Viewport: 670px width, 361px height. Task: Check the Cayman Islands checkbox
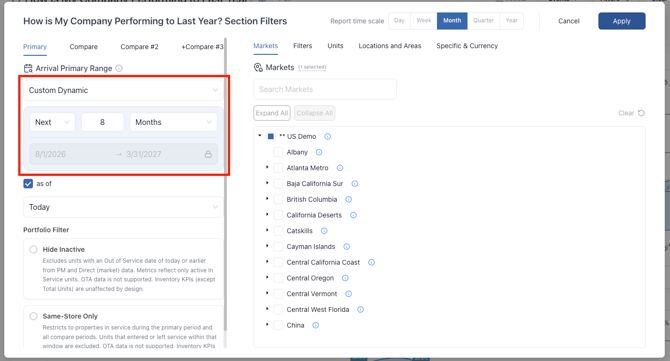[x=278, y=247]
